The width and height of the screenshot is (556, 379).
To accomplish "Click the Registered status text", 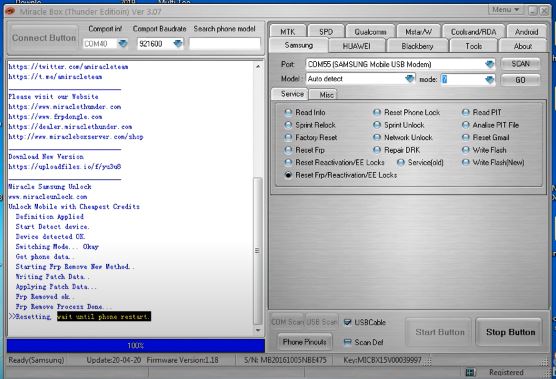I will click(x=506, y=372).
